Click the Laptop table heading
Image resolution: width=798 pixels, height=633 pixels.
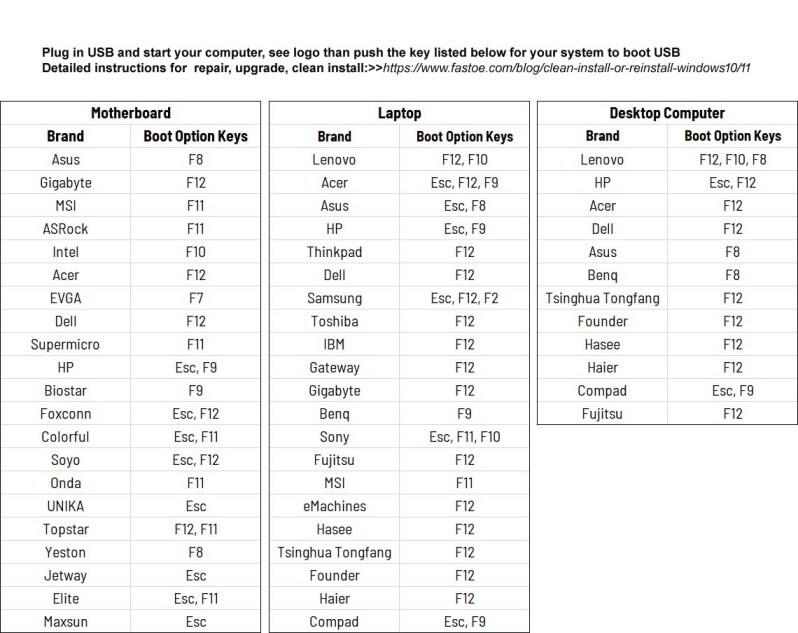400,113
